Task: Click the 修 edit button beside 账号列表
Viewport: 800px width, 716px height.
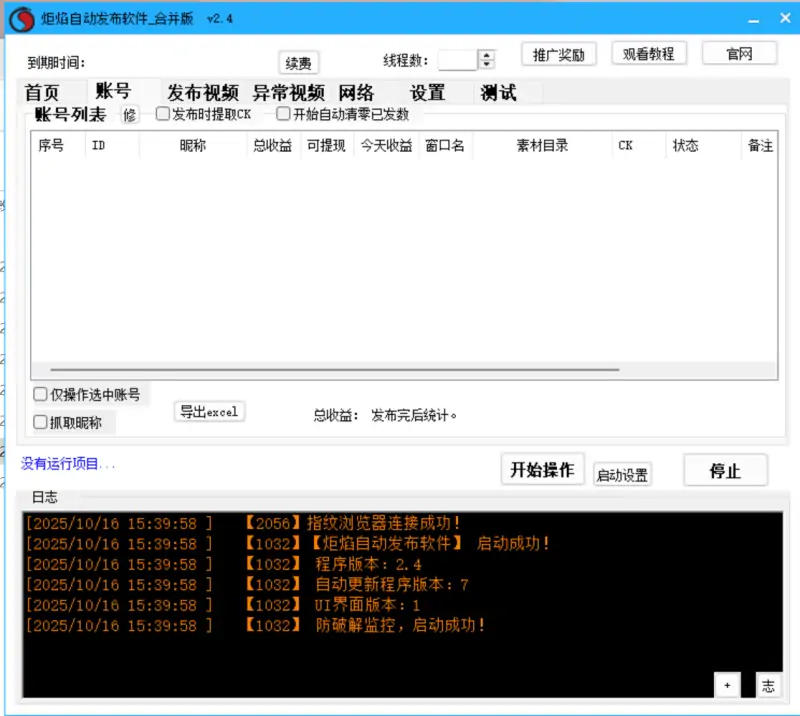Action: pos(129,115)
